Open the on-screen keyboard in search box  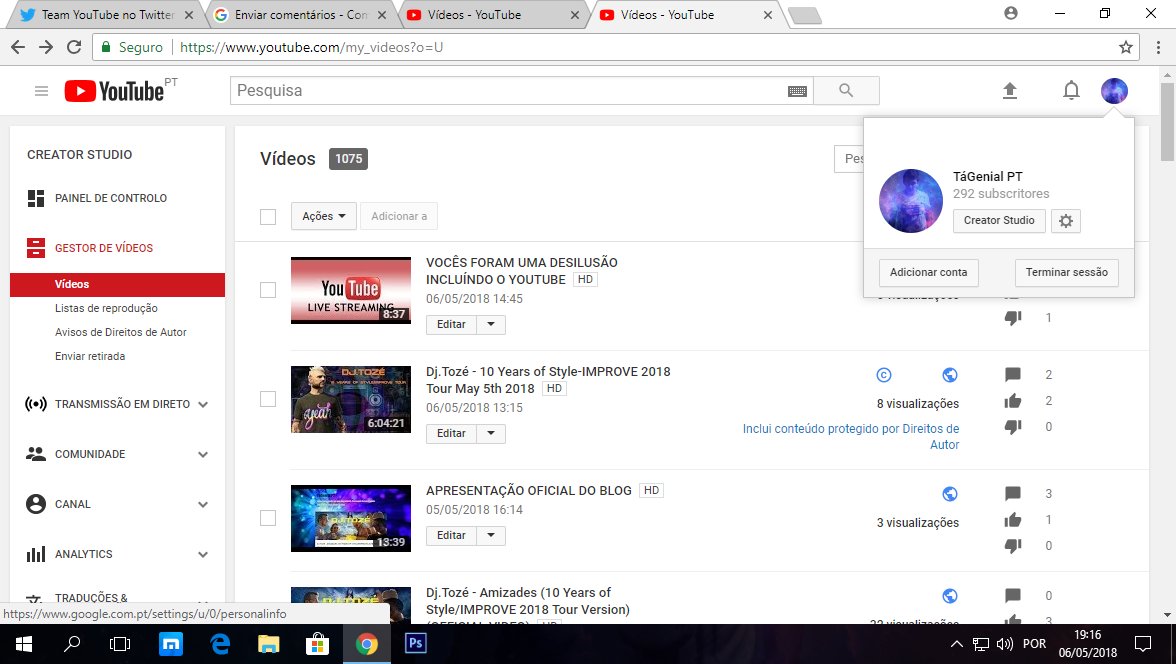click(x=797, y=91)
